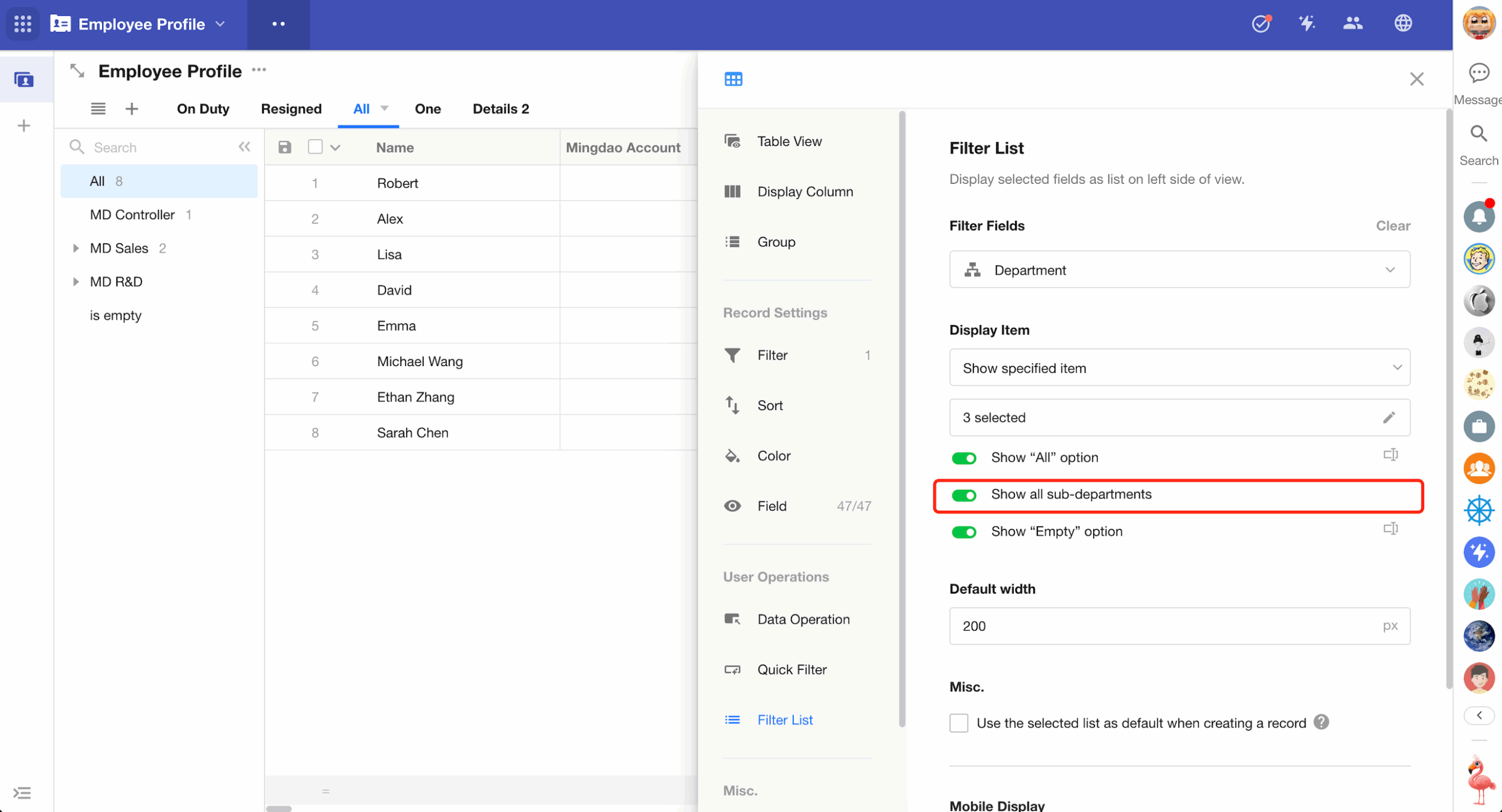Select the is empty filter item

point(159,315)
